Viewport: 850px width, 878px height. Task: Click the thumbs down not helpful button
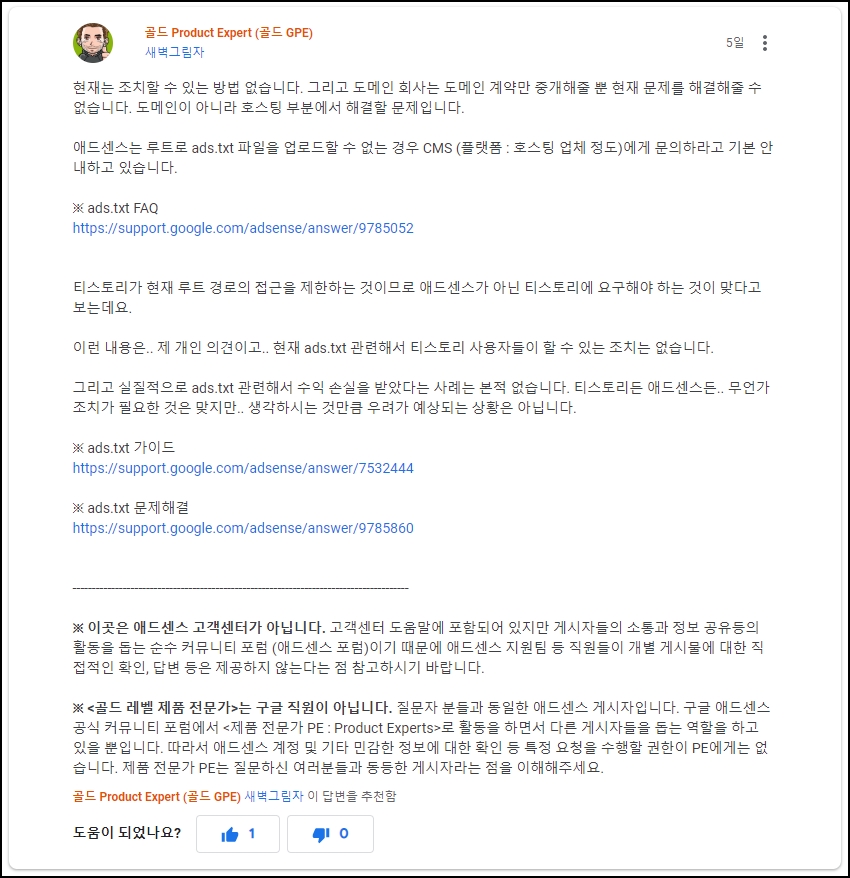pyautogui.click(x=330, y=834)
